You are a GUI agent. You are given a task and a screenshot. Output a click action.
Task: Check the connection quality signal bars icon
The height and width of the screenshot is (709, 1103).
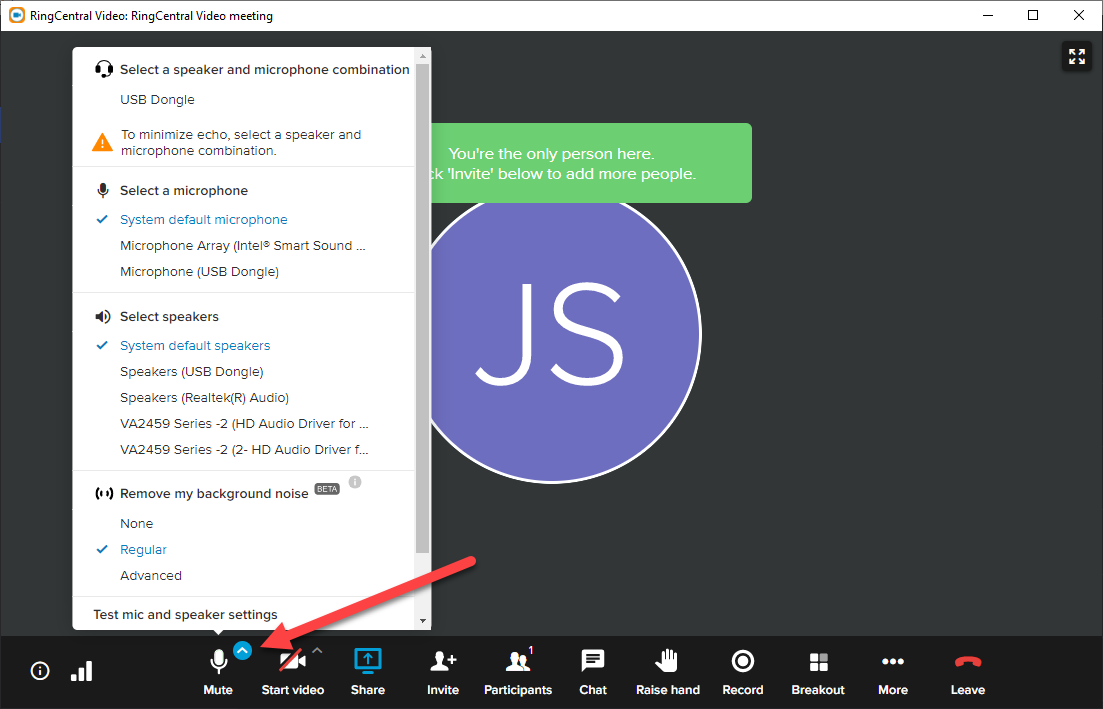click(82, 671)
